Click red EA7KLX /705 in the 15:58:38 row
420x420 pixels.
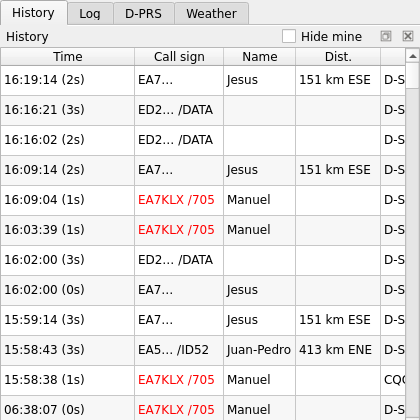[x=179, y=380]
